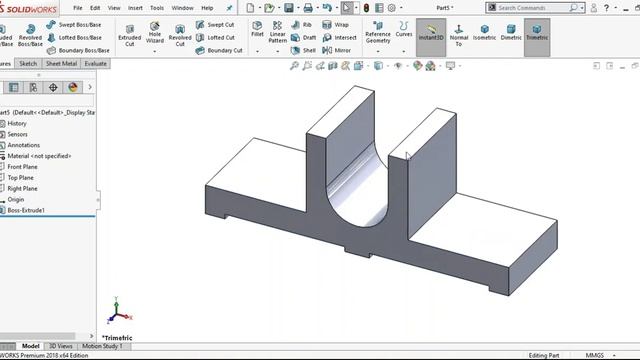Image resolution: width=640 pixels, height=360 pixels.
Task: Switch to the Sheet Metal tab
Action: click(61, 64)
